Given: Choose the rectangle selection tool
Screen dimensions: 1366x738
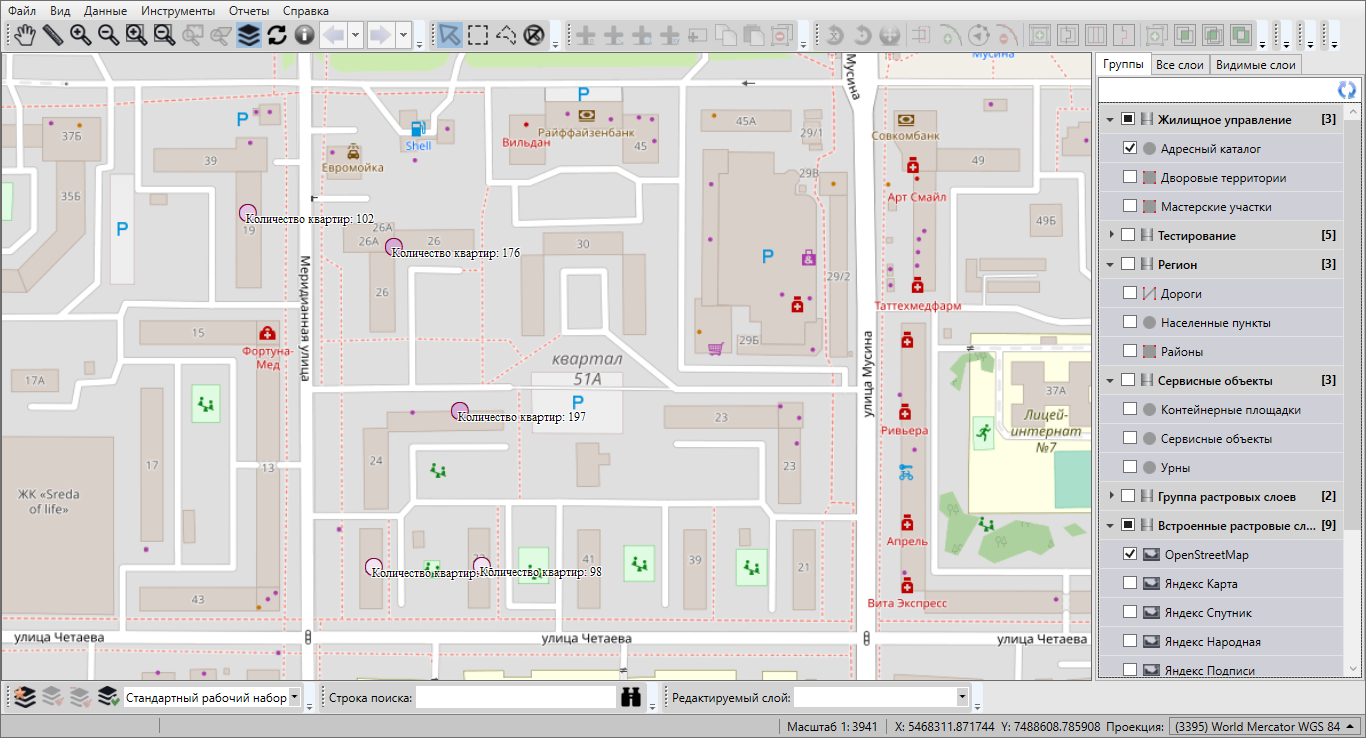Looking at the screenshot, I should point(478,35).
